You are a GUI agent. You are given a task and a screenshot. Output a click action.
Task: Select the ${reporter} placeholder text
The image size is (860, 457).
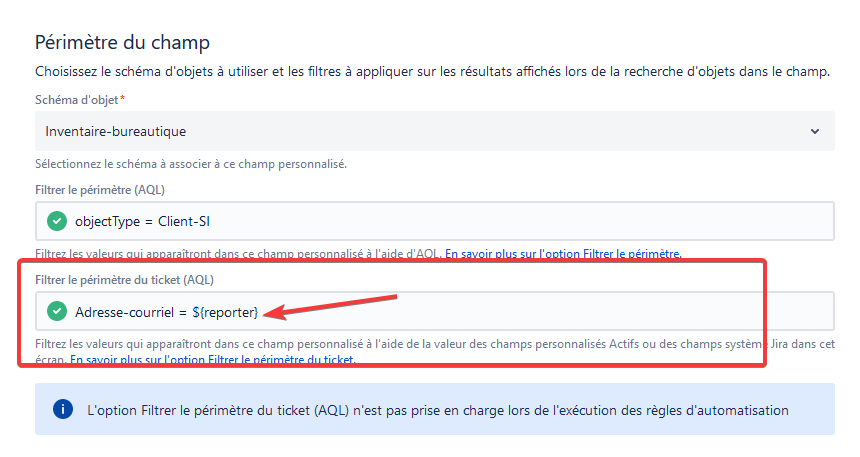coord(225,312)
